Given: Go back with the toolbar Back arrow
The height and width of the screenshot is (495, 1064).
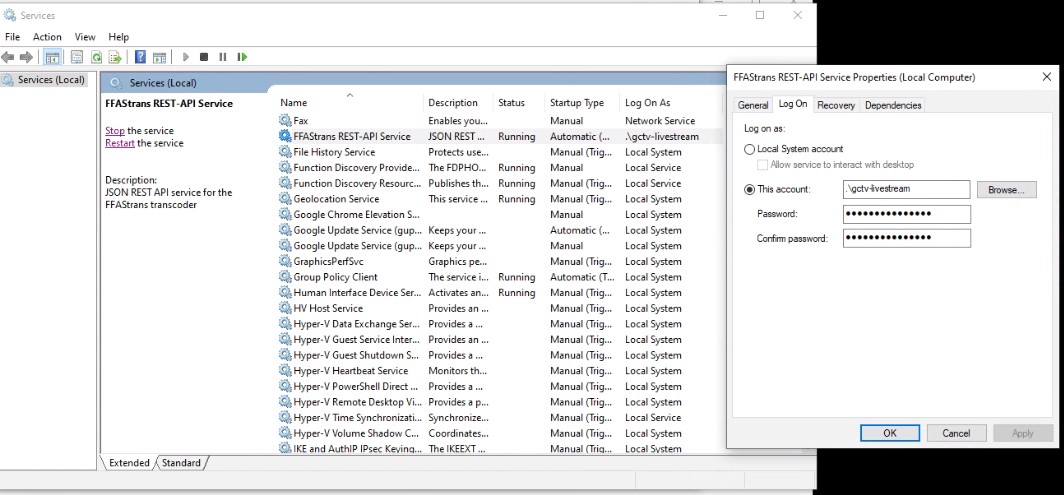Looking at the screenshot, I should pyautogui.click(x=8, y=57).
